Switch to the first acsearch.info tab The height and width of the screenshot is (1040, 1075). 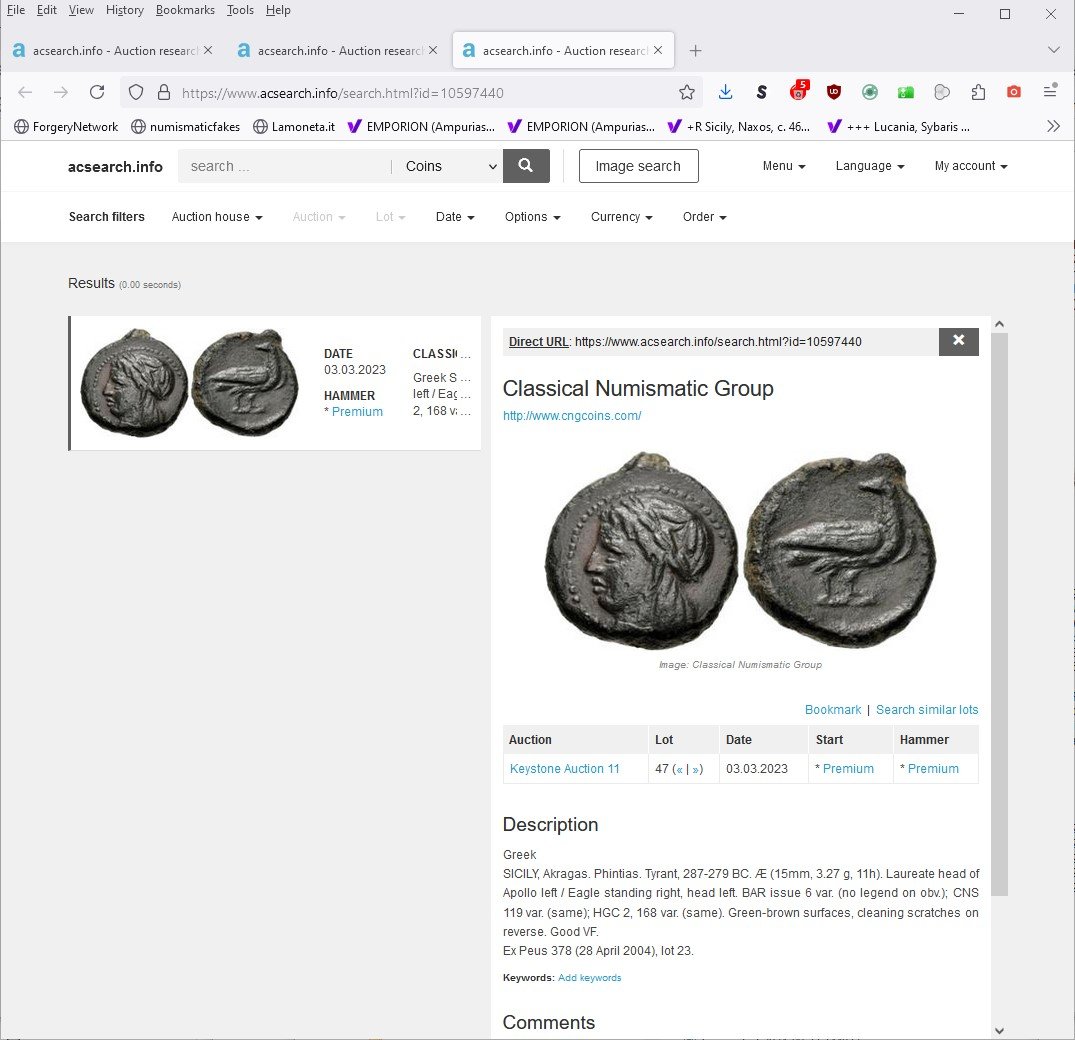pyautogui.click(x=112, y=51)
